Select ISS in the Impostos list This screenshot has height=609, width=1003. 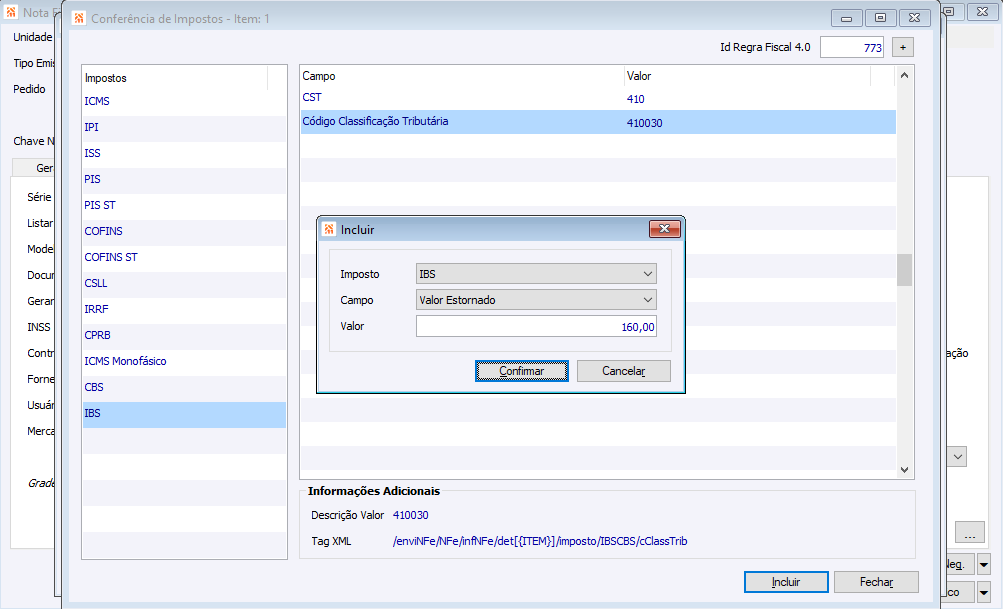(x=184, y=154)
